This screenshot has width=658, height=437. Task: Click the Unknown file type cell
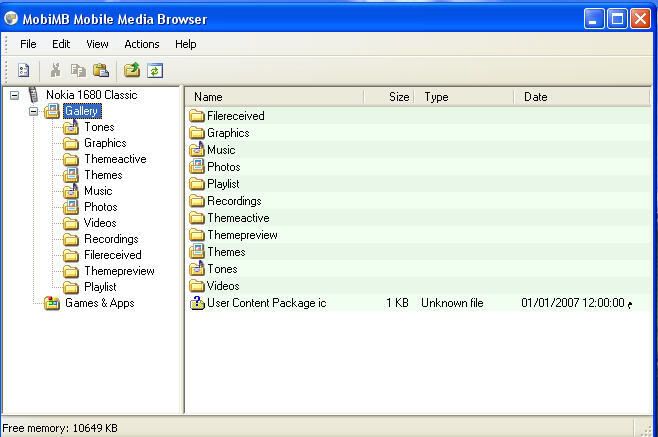click(x=452, y=303)
